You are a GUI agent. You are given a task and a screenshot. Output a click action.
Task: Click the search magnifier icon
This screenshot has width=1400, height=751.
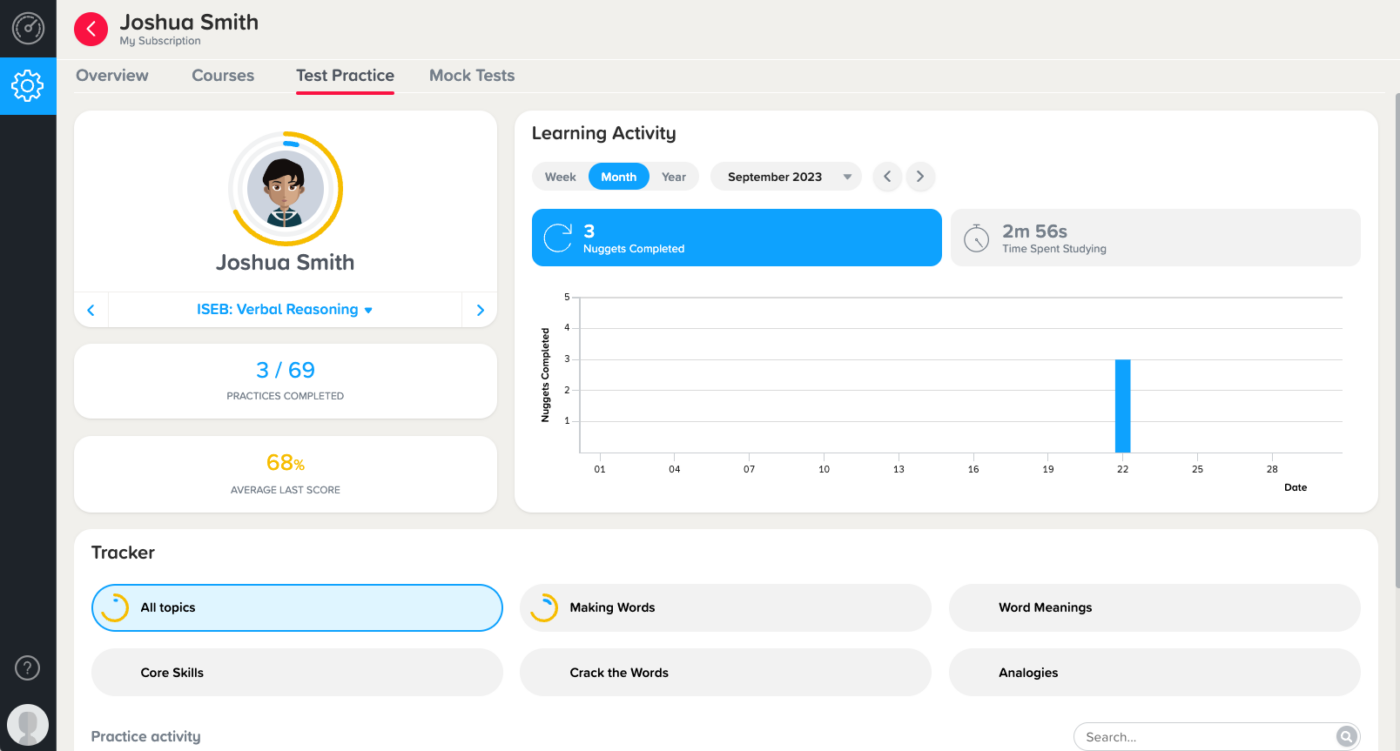(1348, 736)
